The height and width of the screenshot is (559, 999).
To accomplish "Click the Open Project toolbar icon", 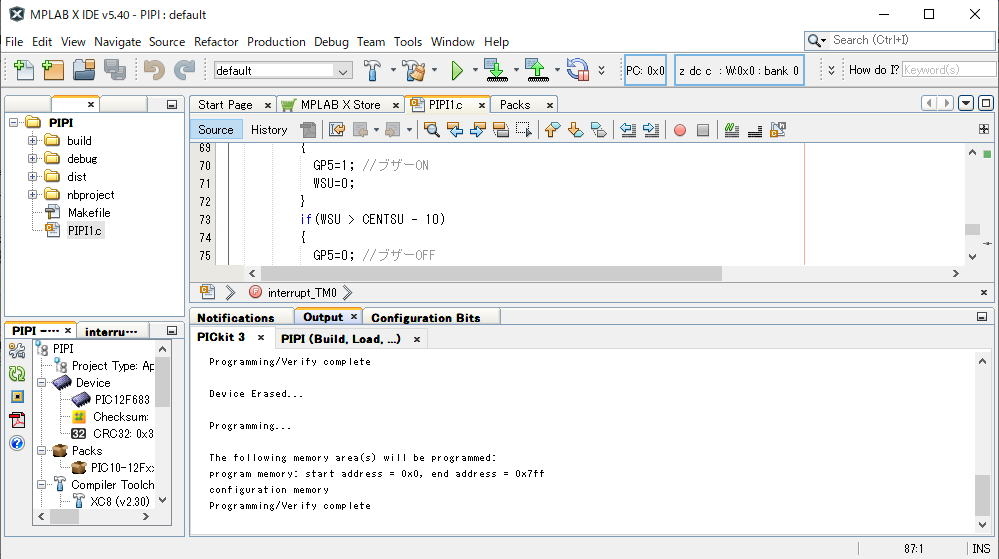I will 83,69.
